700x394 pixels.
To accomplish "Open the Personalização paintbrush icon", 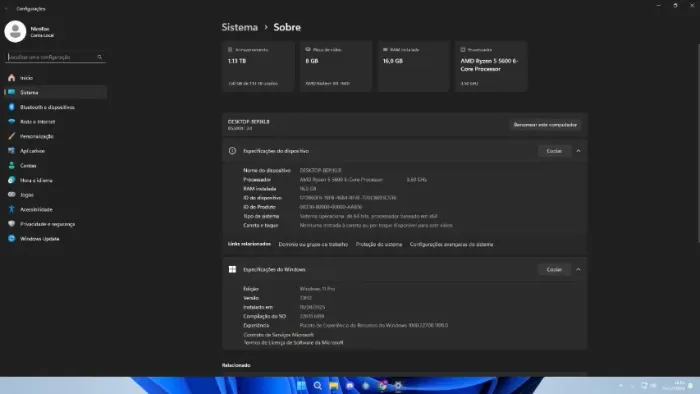I will (12, 136).
